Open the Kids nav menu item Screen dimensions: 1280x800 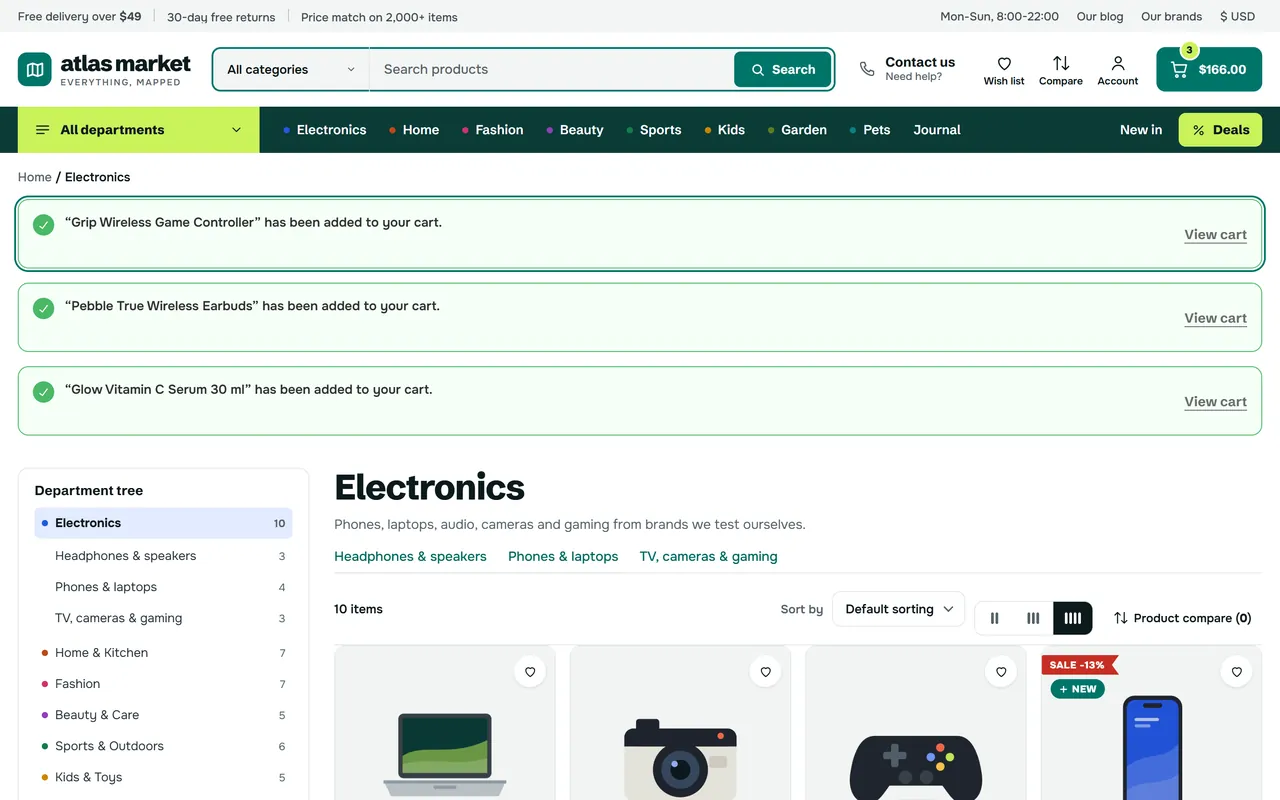725,130
